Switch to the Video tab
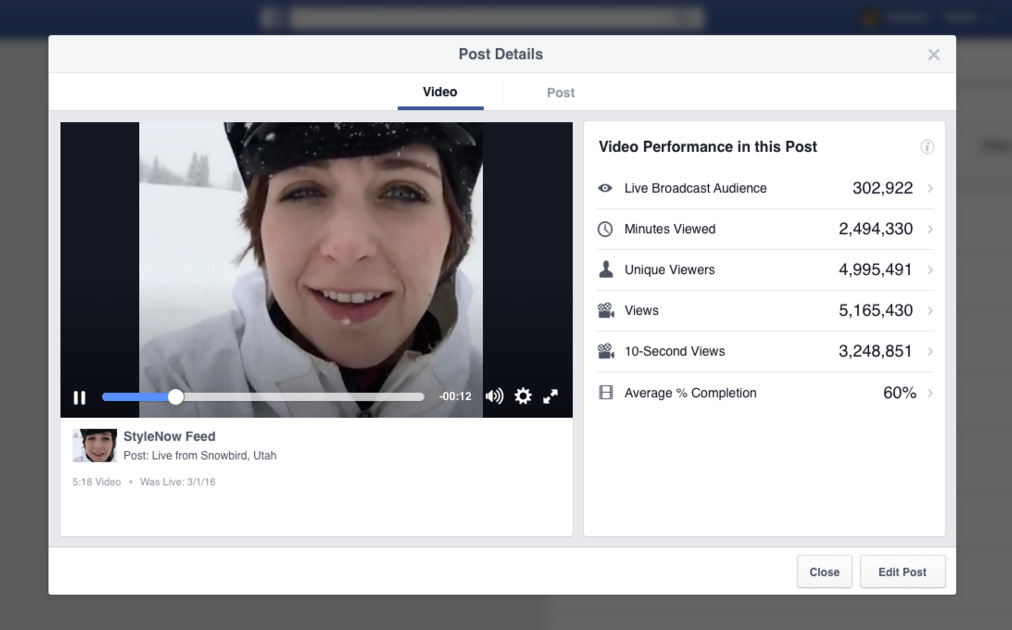This screenshot has width=1012, height=630. pyautogui.click(x=440, y=92)
